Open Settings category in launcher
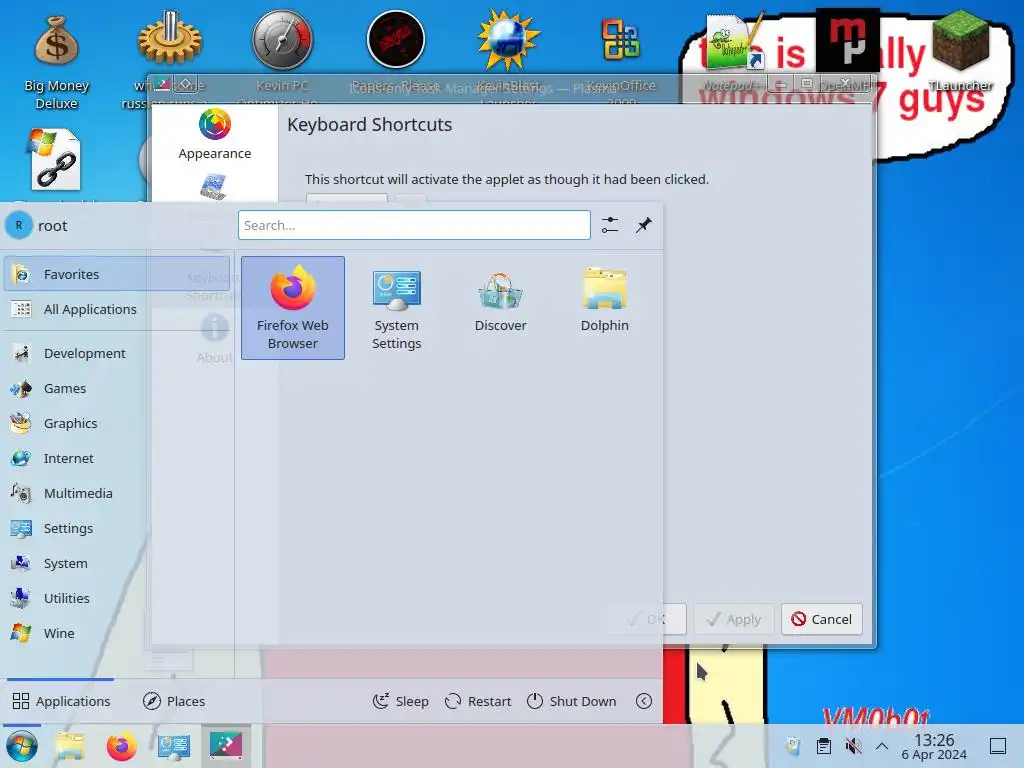Viewport: 1024px width, 768px height. click(117, 528)
